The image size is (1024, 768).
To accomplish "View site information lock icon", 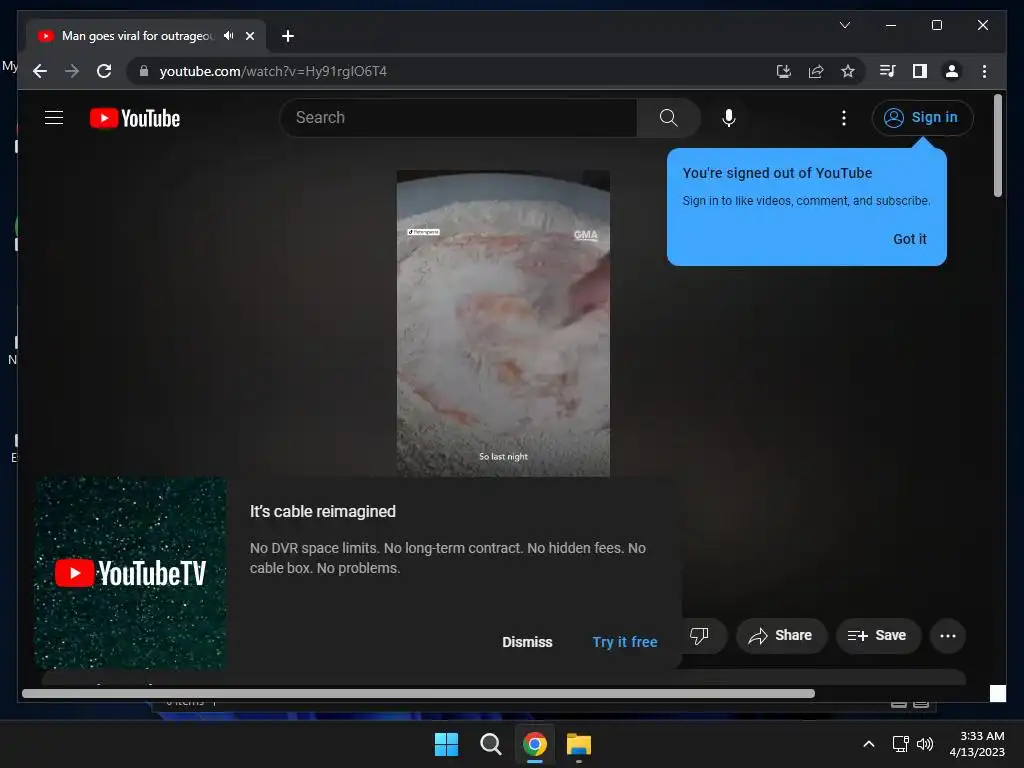I will [144, 71].
